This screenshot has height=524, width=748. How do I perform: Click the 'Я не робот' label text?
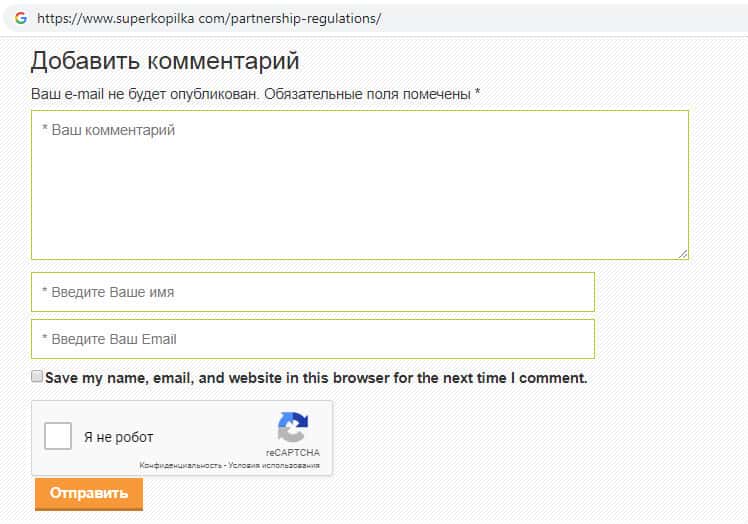click(x=118, y=438)
